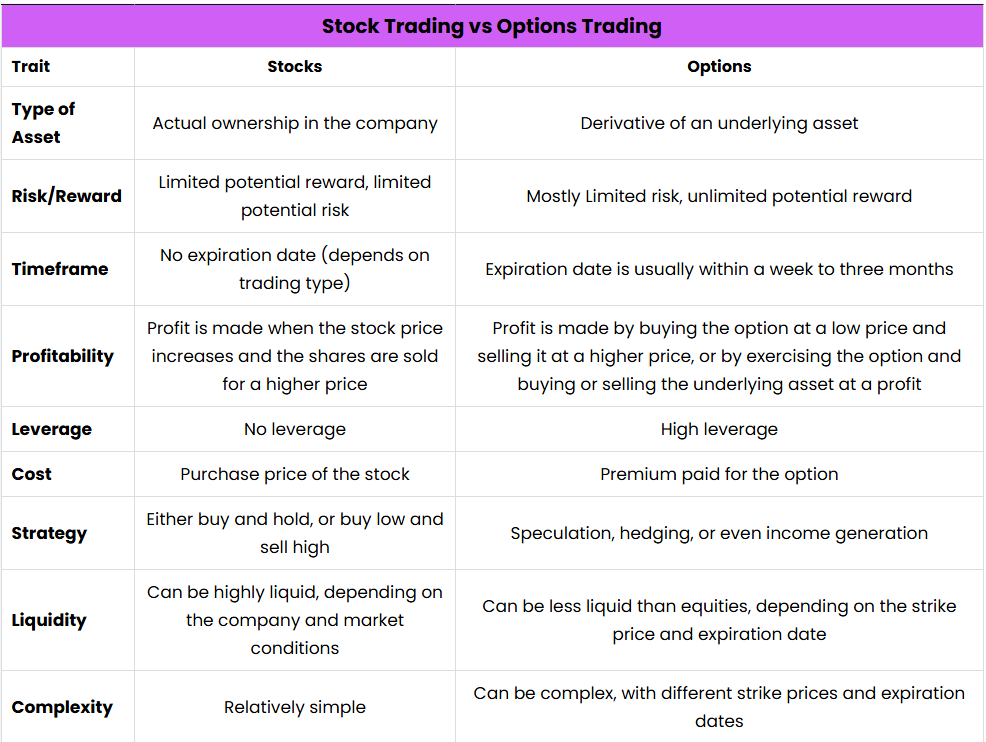Select the 'Stocks' column header
The image size is (986, 742).
coord(294,67)
